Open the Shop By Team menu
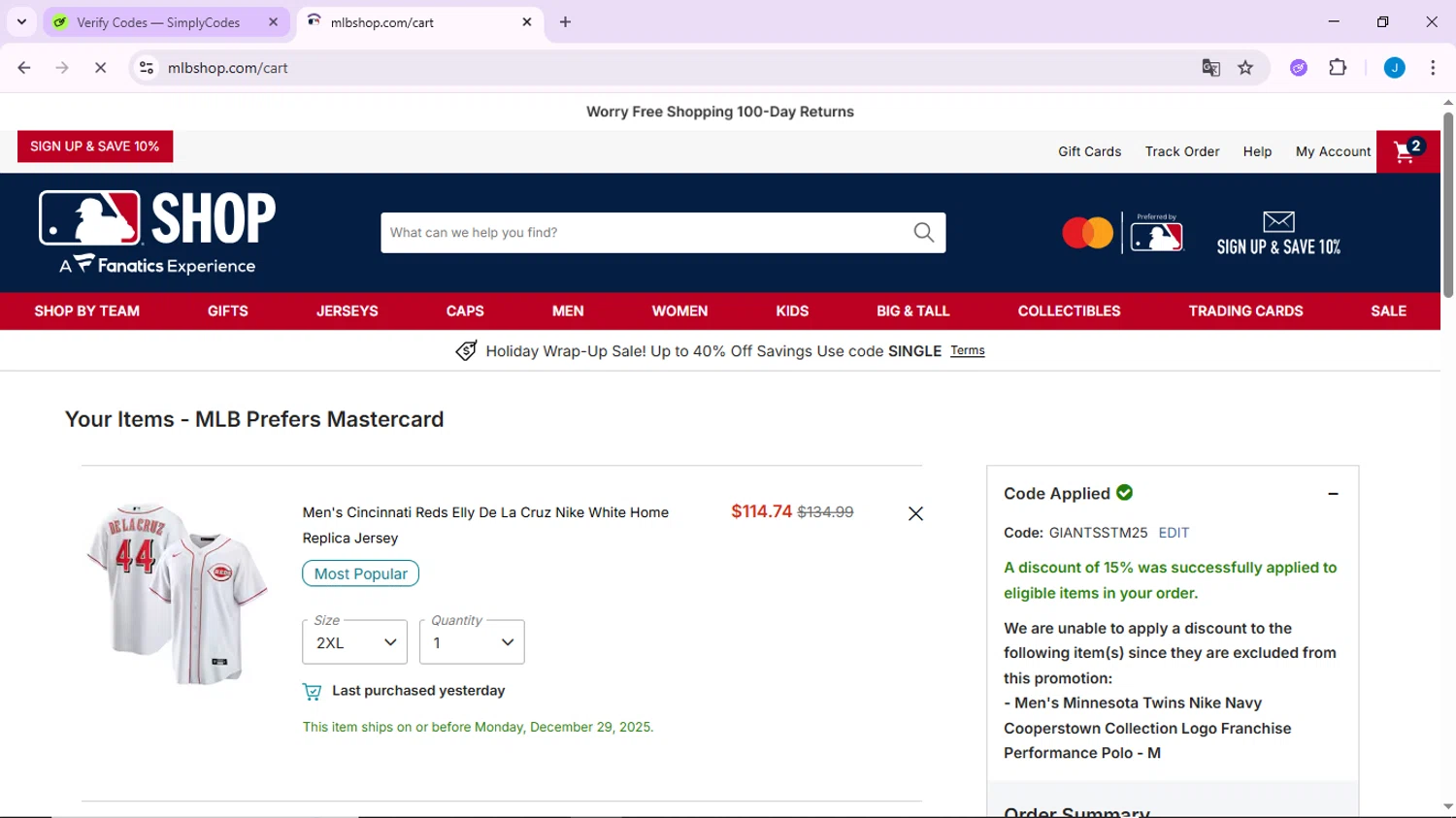The width and height of the screenshot is (1456, 818). coord(87,311)
